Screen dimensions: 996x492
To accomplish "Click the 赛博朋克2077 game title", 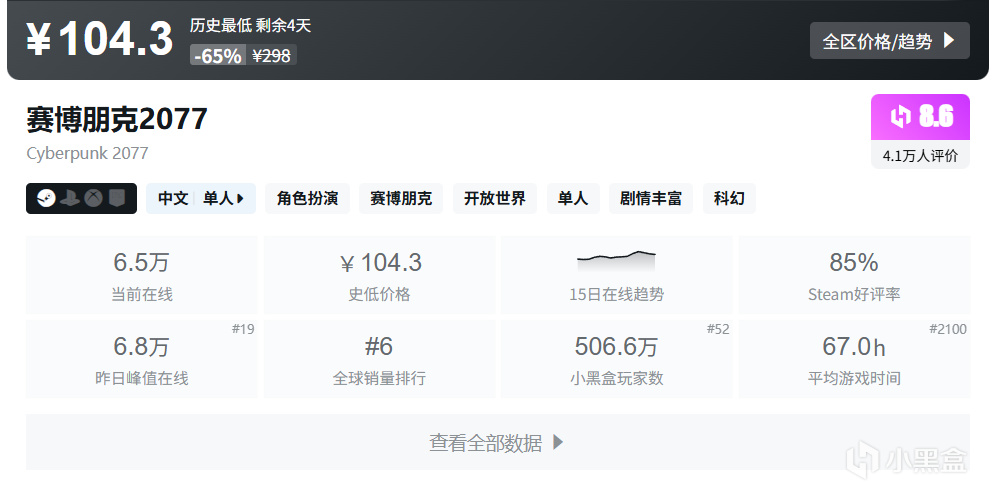I will click(117, 119).
